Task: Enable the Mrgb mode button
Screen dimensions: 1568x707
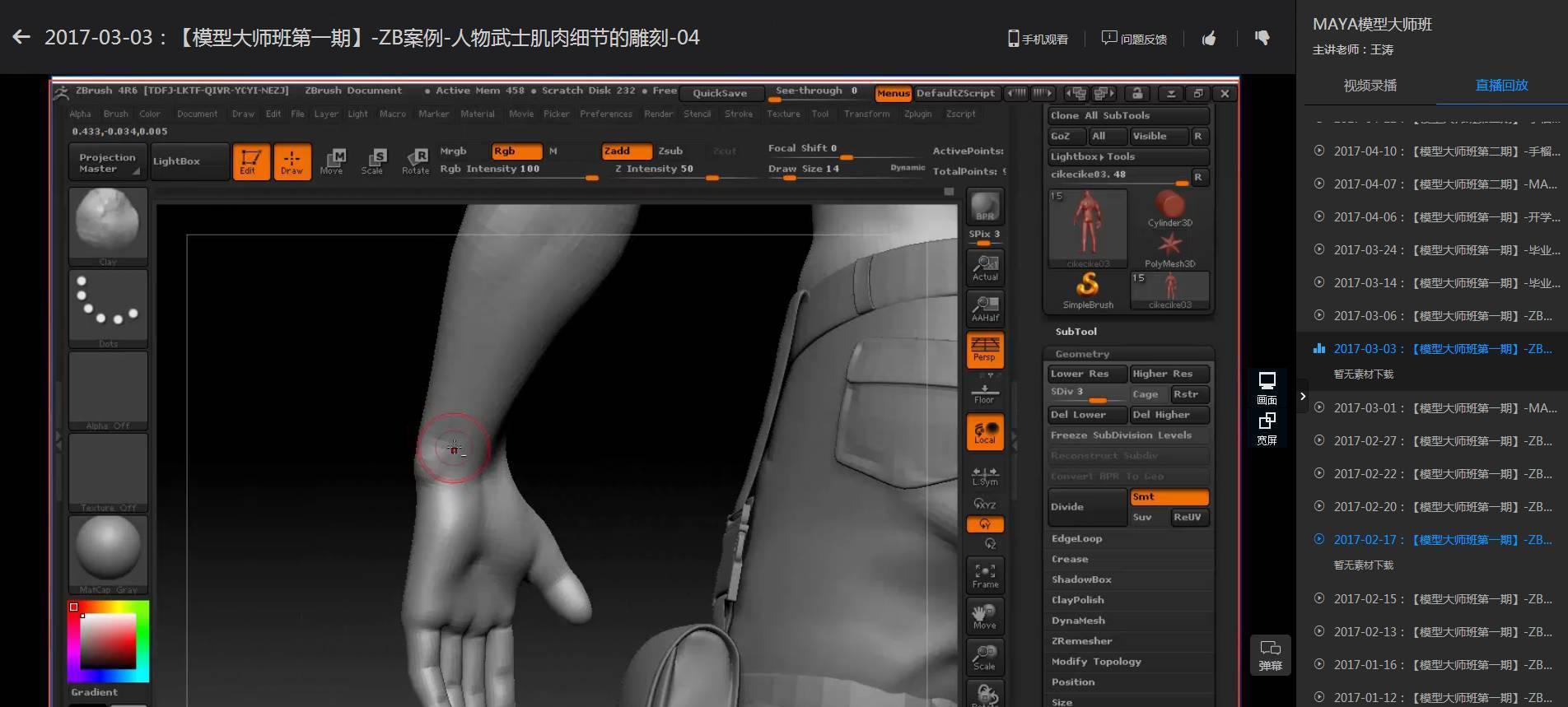Action: click(454, 151)
